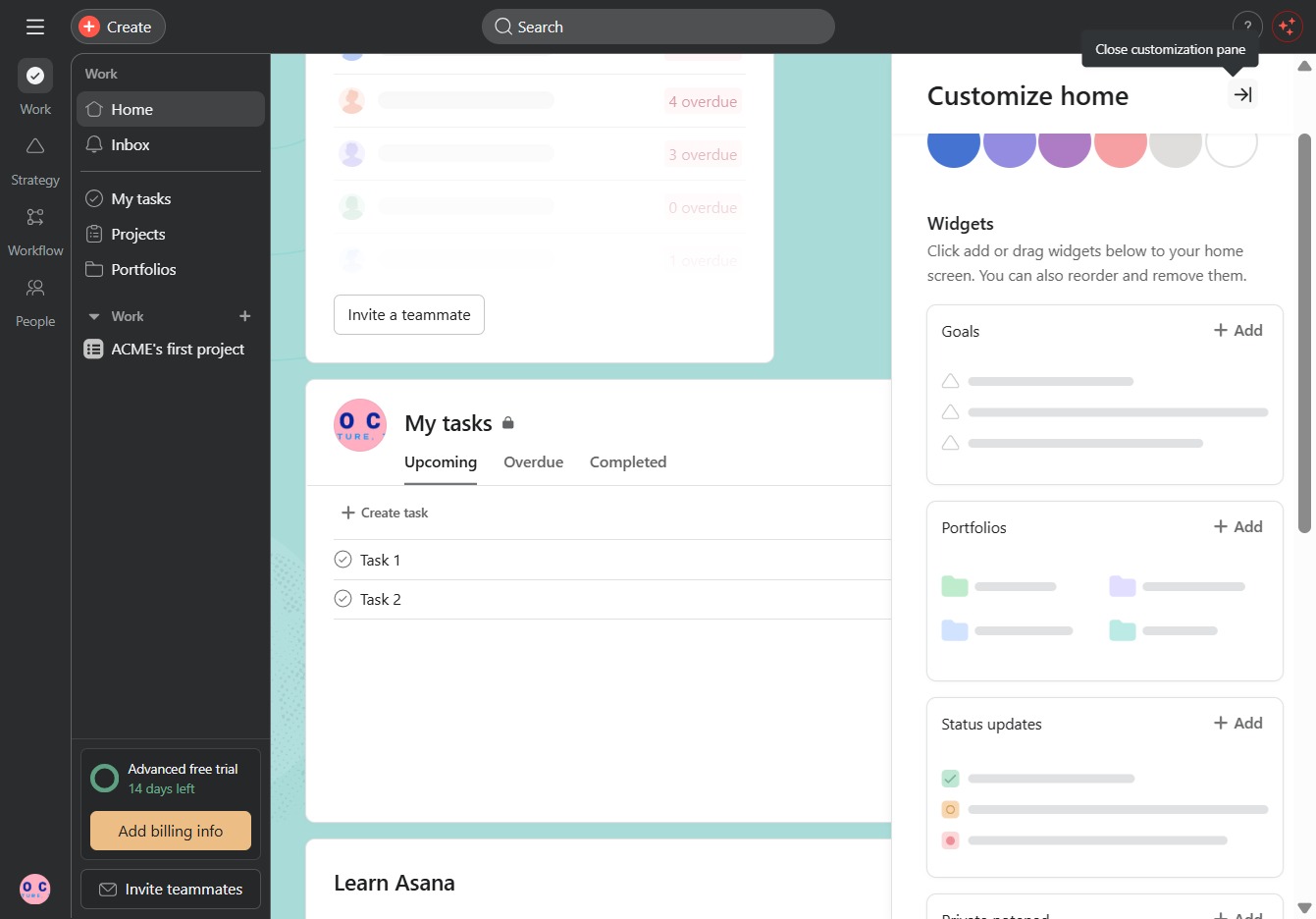Click the 4 overdue label
1316x919 pixels.
[703, 101]
